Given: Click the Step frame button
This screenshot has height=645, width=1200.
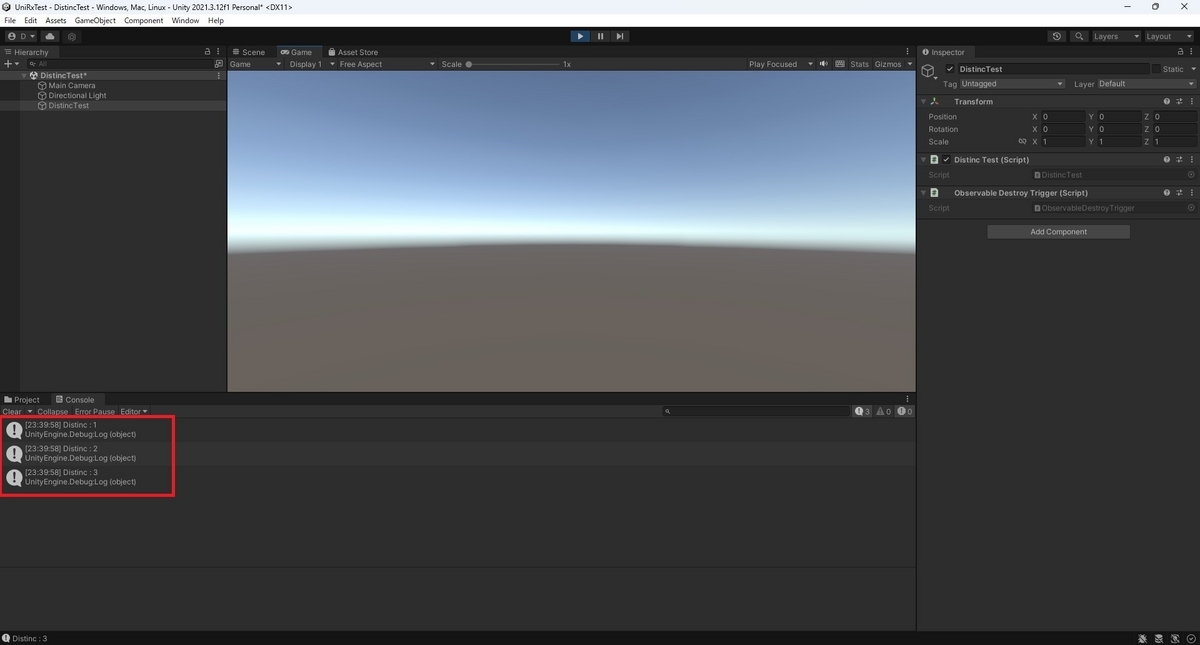Looking at the screenshot, I should pyautogui.click(x=620, y=36).
